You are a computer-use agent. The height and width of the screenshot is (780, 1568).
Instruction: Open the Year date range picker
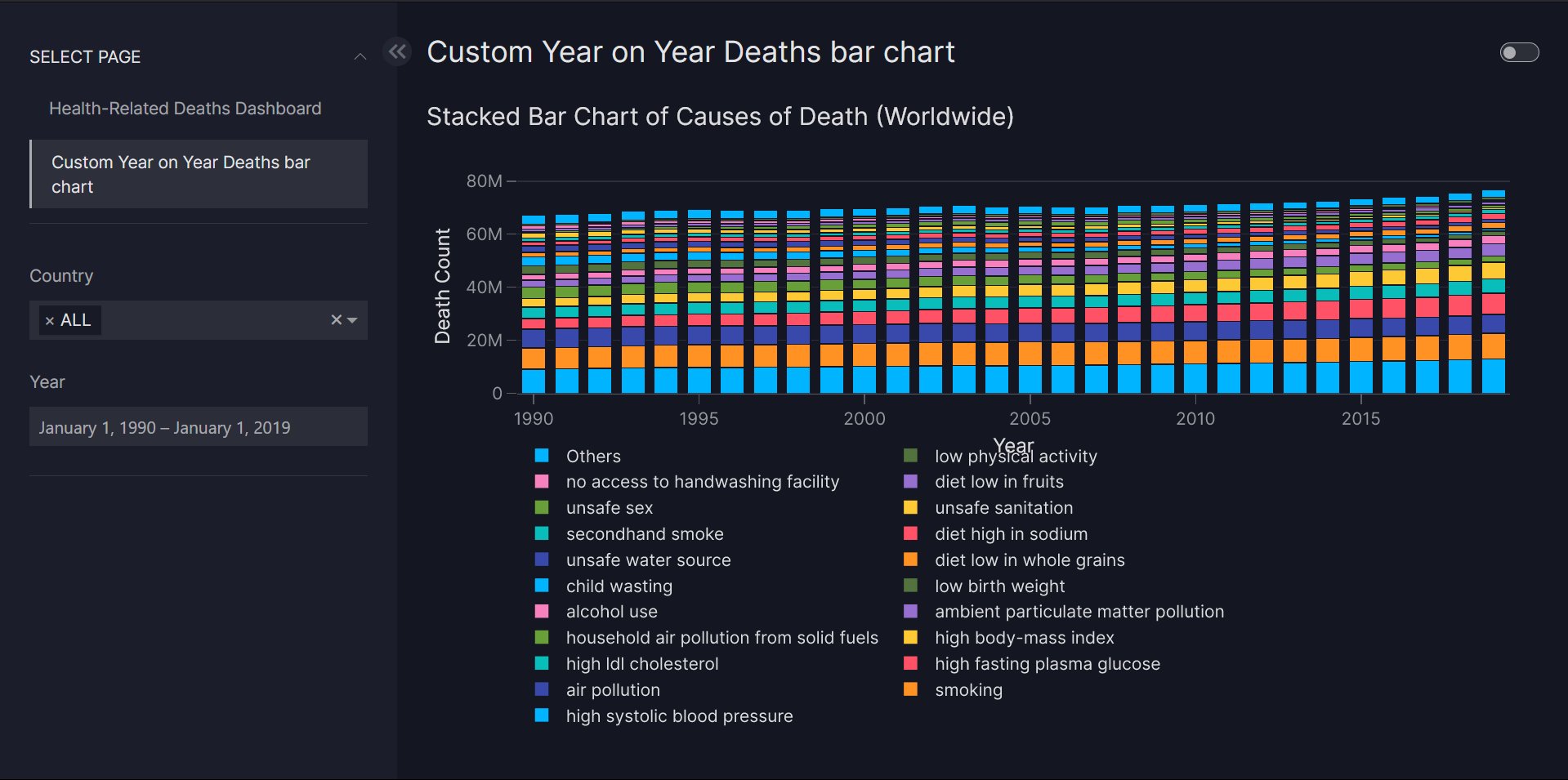click(198, 427)
